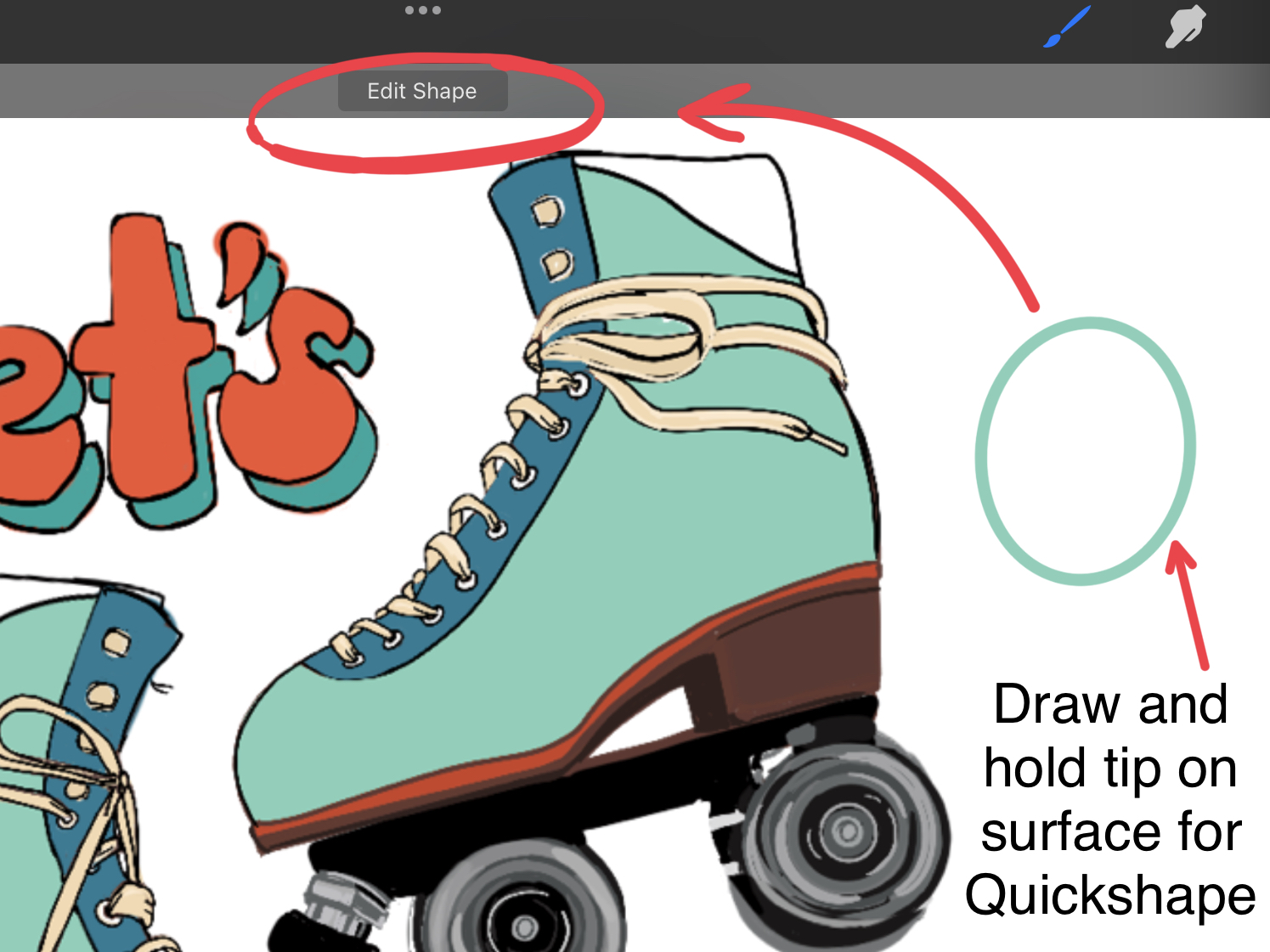Tap Edit Shape to refine the QuickShape
1270x952 pixels.
[x=422, y=91]
